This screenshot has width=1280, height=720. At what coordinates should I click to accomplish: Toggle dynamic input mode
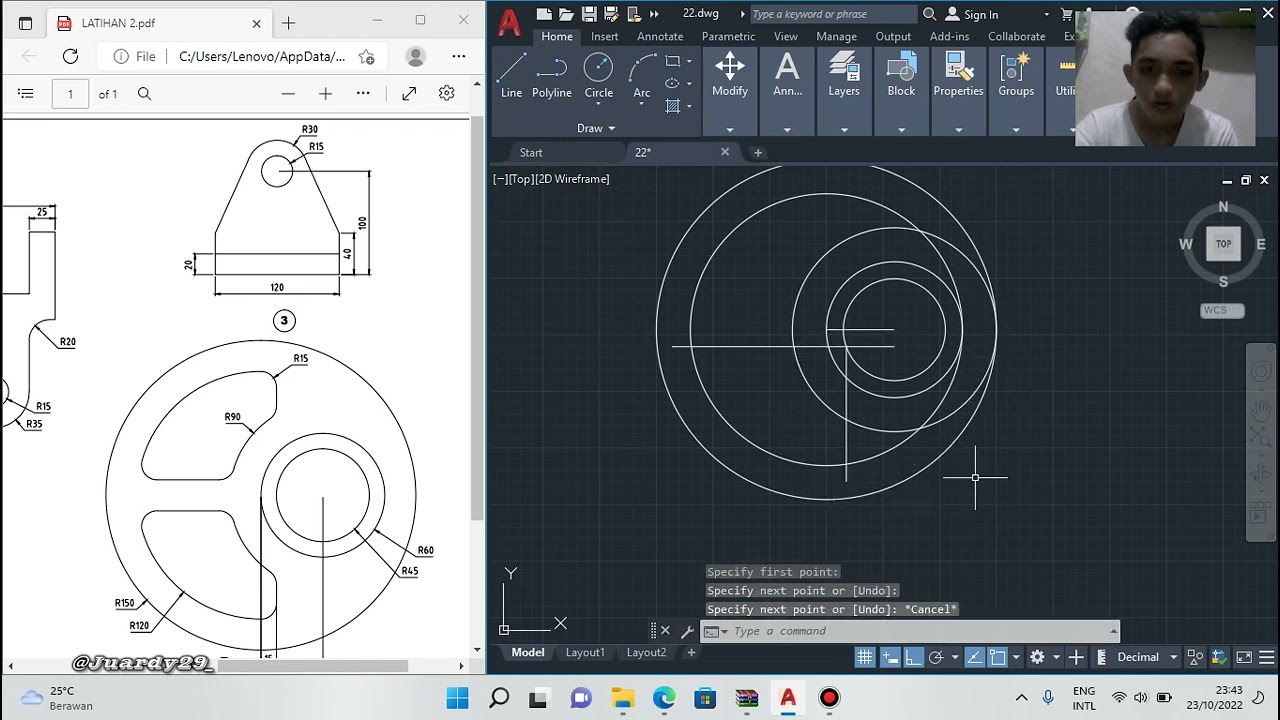(x=890, y=657)
